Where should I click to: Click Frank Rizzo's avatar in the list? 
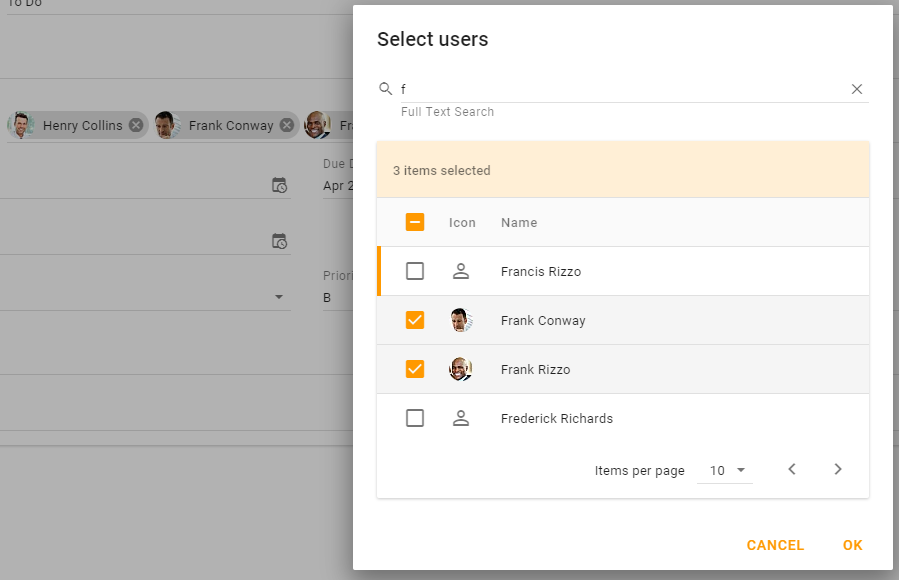461,369
